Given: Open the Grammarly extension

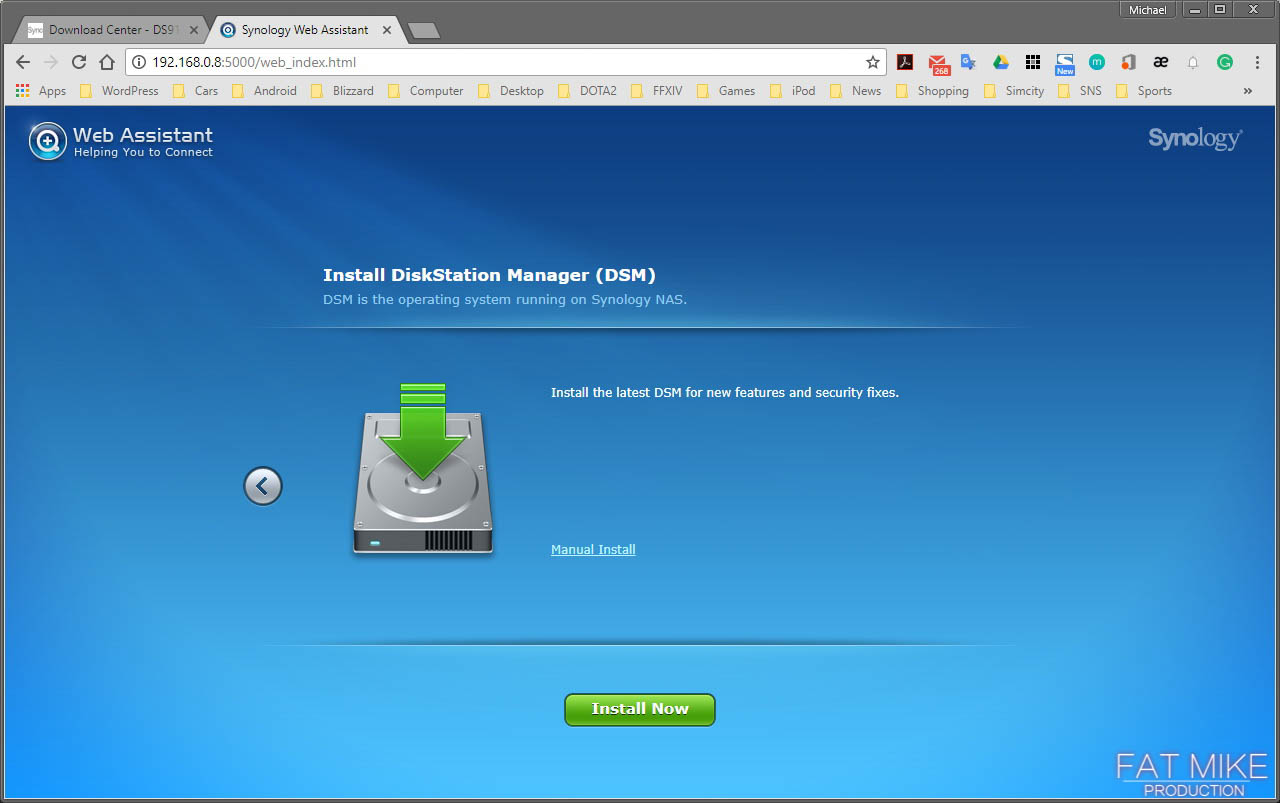Looking at the screenshot, I should [x=1224, y=62].
